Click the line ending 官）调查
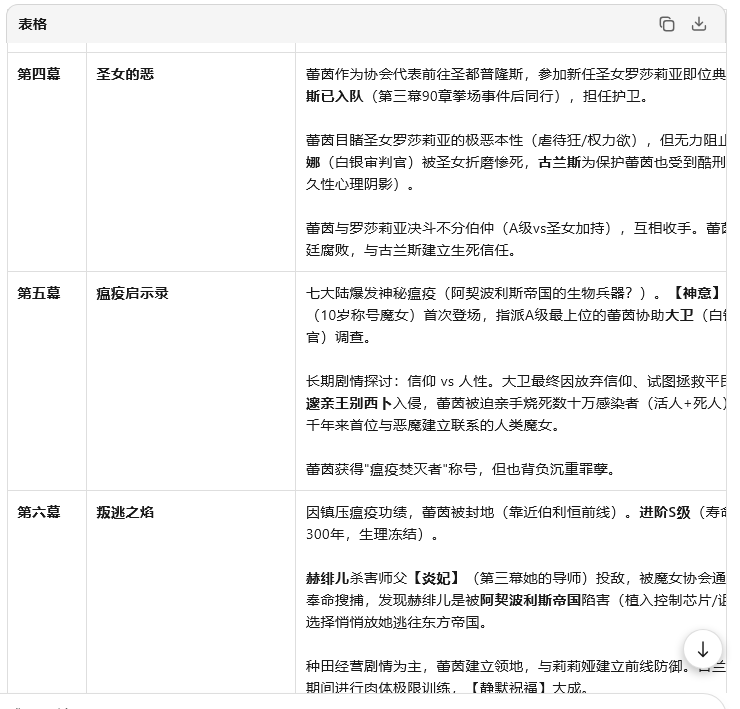This screenshot has width=740, height=709. point(338,337)
